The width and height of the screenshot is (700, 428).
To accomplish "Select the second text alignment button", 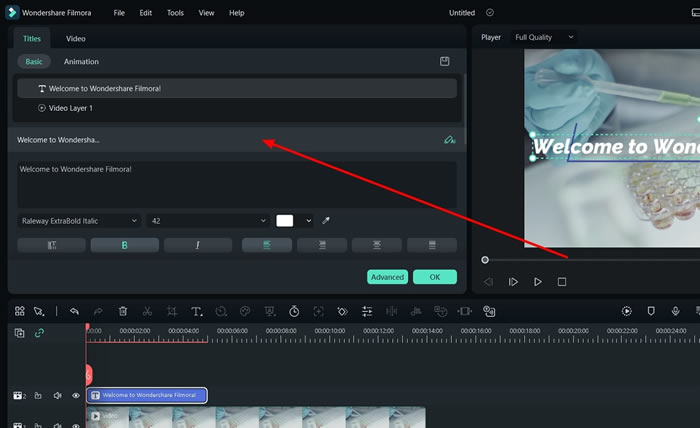I will point(322,245).
